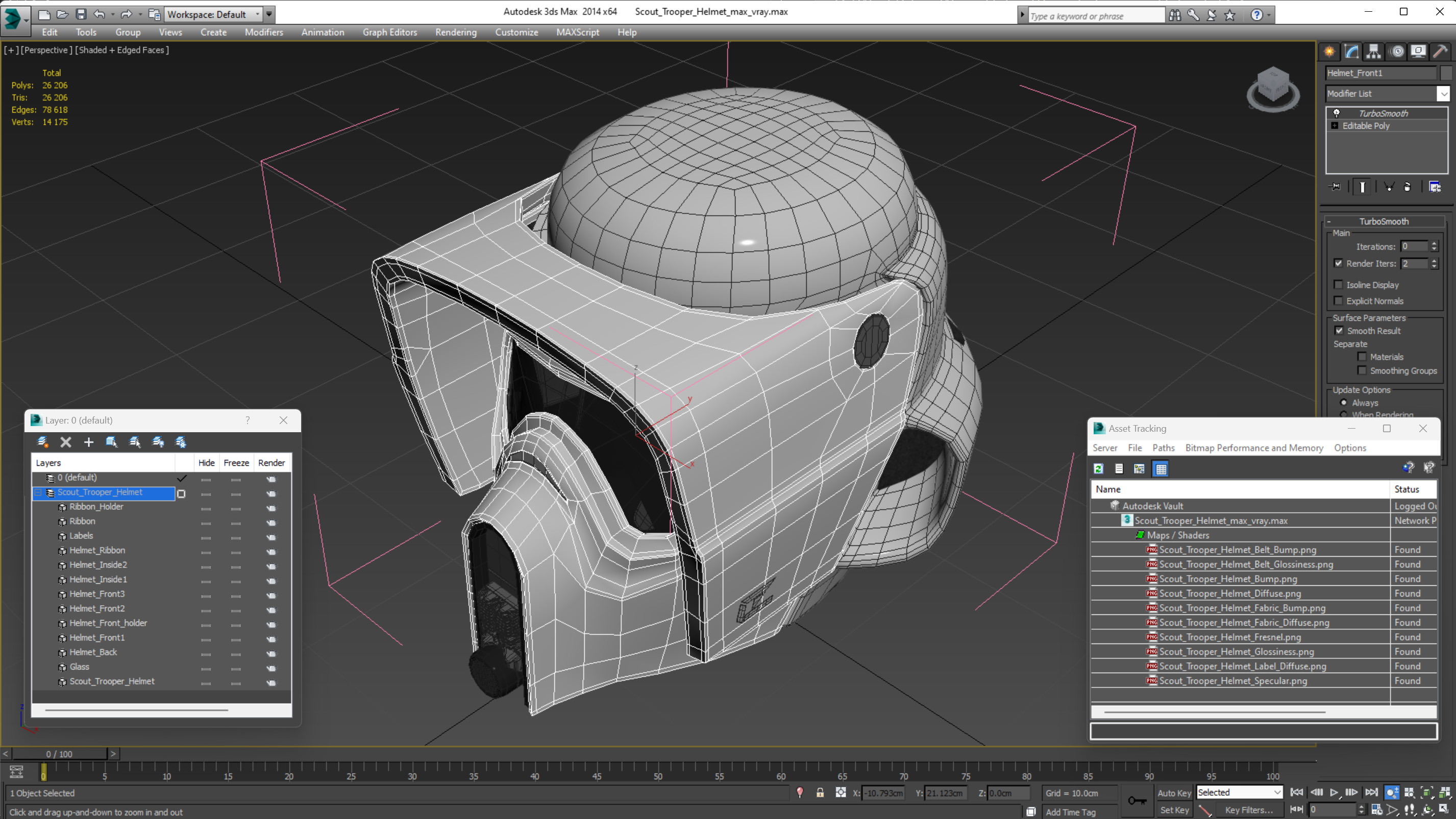The width and height of the screenshot is (1456, 819).
Task: Enable Explicit Normals checkbox
Action: click(1338, 301)
